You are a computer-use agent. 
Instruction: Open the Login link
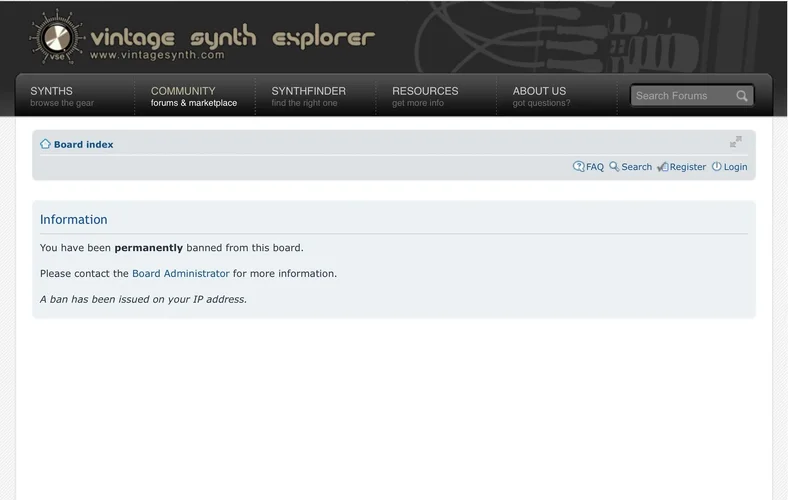click(735, 167)
